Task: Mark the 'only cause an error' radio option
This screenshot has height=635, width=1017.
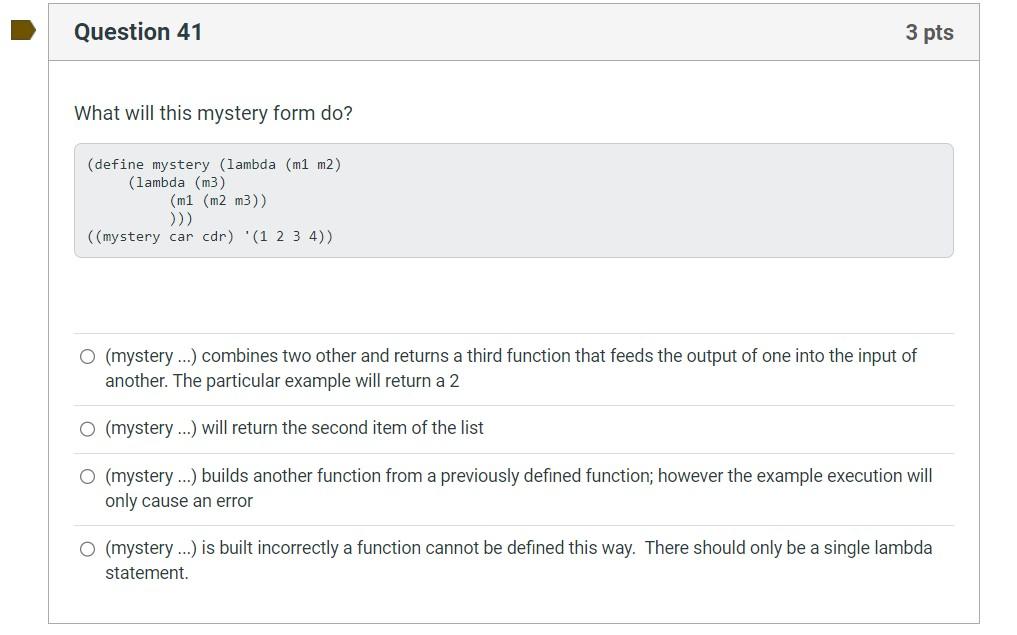Action: coord(88,477)
